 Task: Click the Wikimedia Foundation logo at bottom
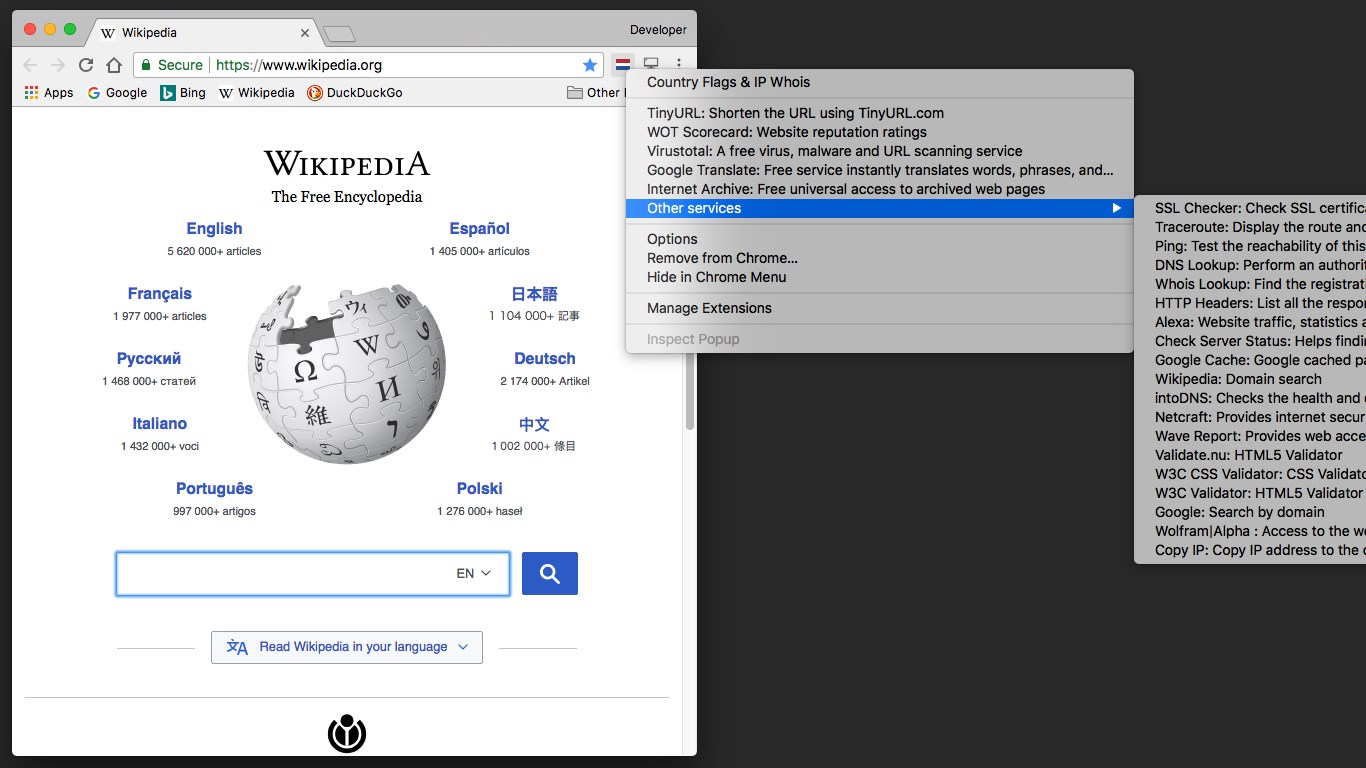(347, 733)
